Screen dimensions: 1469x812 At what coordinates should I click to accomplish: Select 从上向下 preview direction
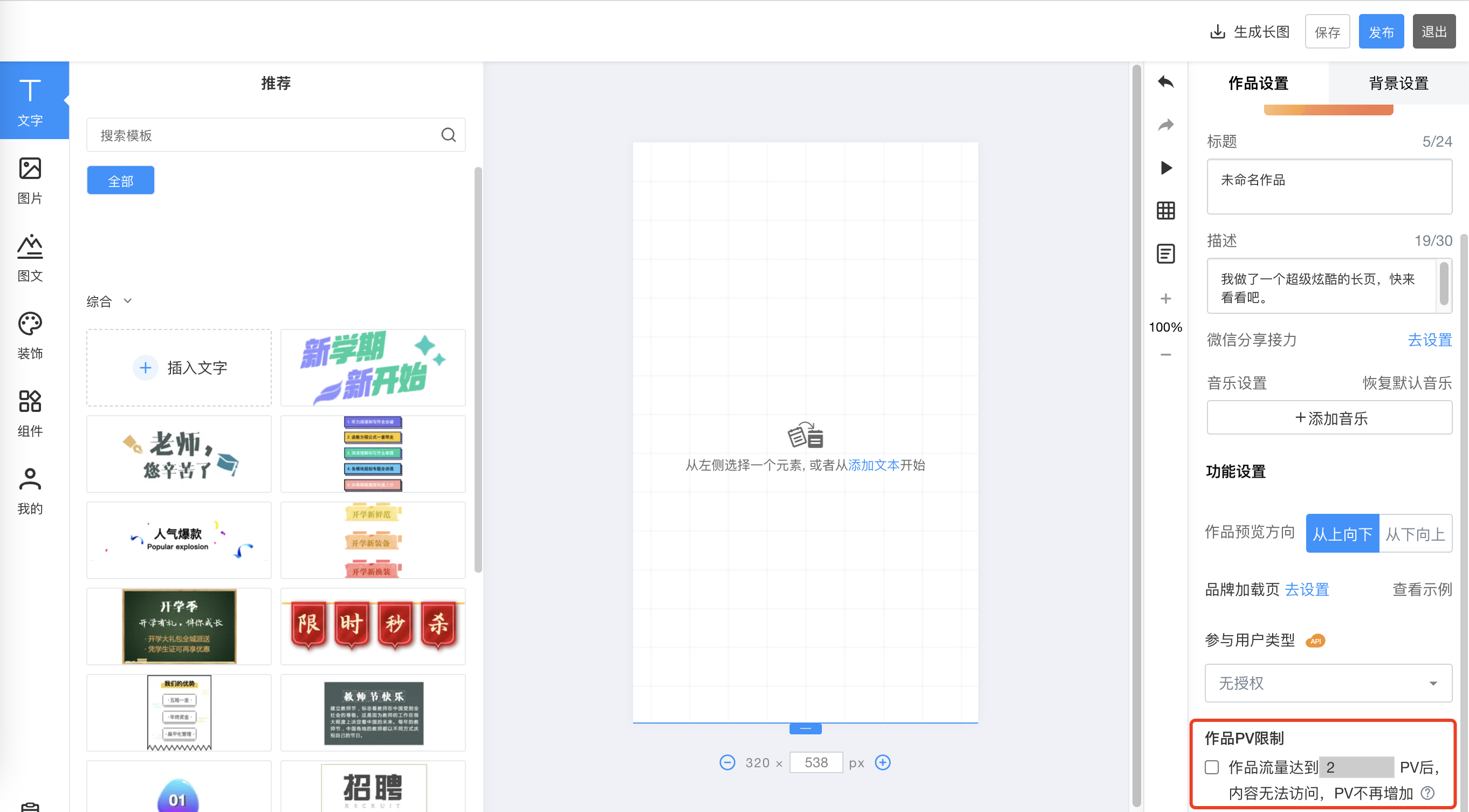[1342, 533]
